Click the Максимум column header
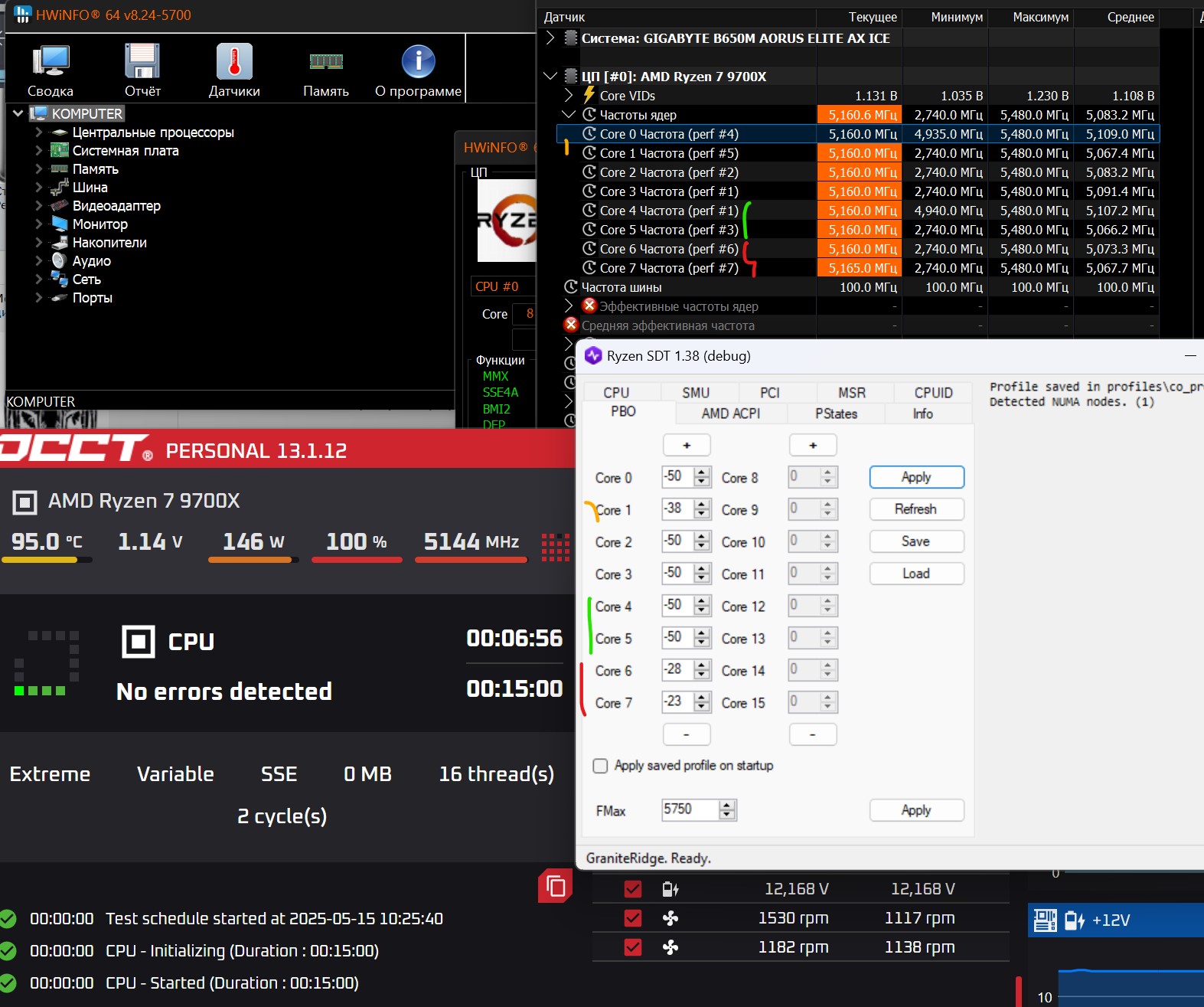 point(1031,17)
